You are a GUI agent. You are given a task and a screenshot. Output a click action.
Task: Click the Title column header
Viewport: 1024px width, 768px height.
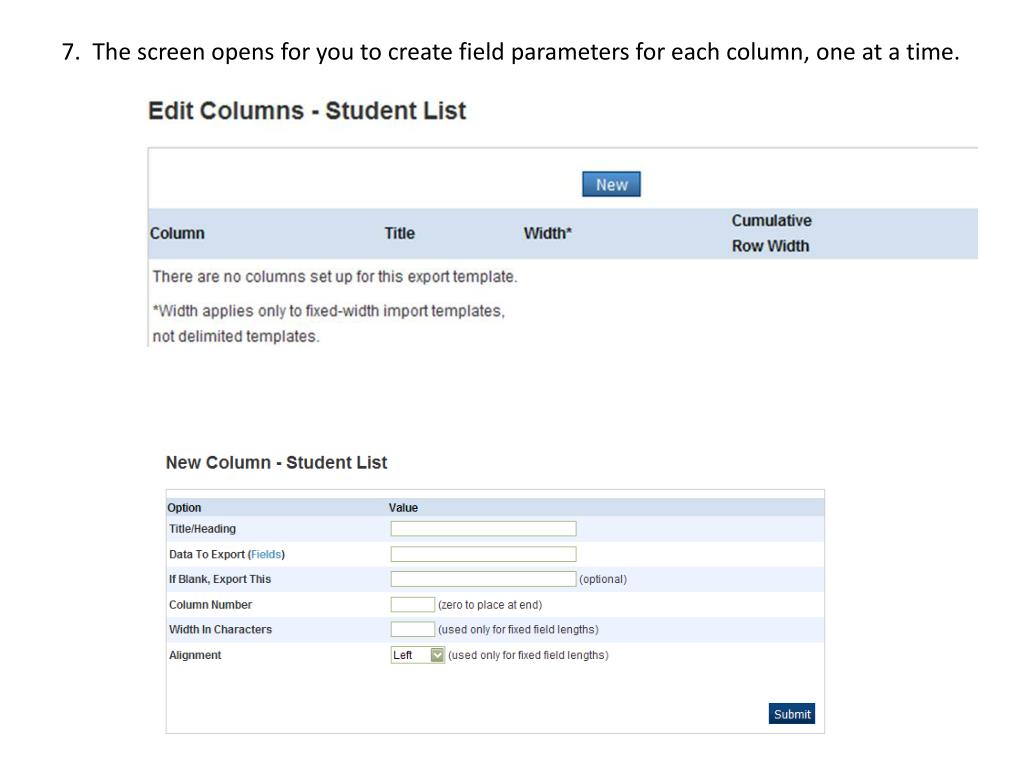tap(400, 233)
